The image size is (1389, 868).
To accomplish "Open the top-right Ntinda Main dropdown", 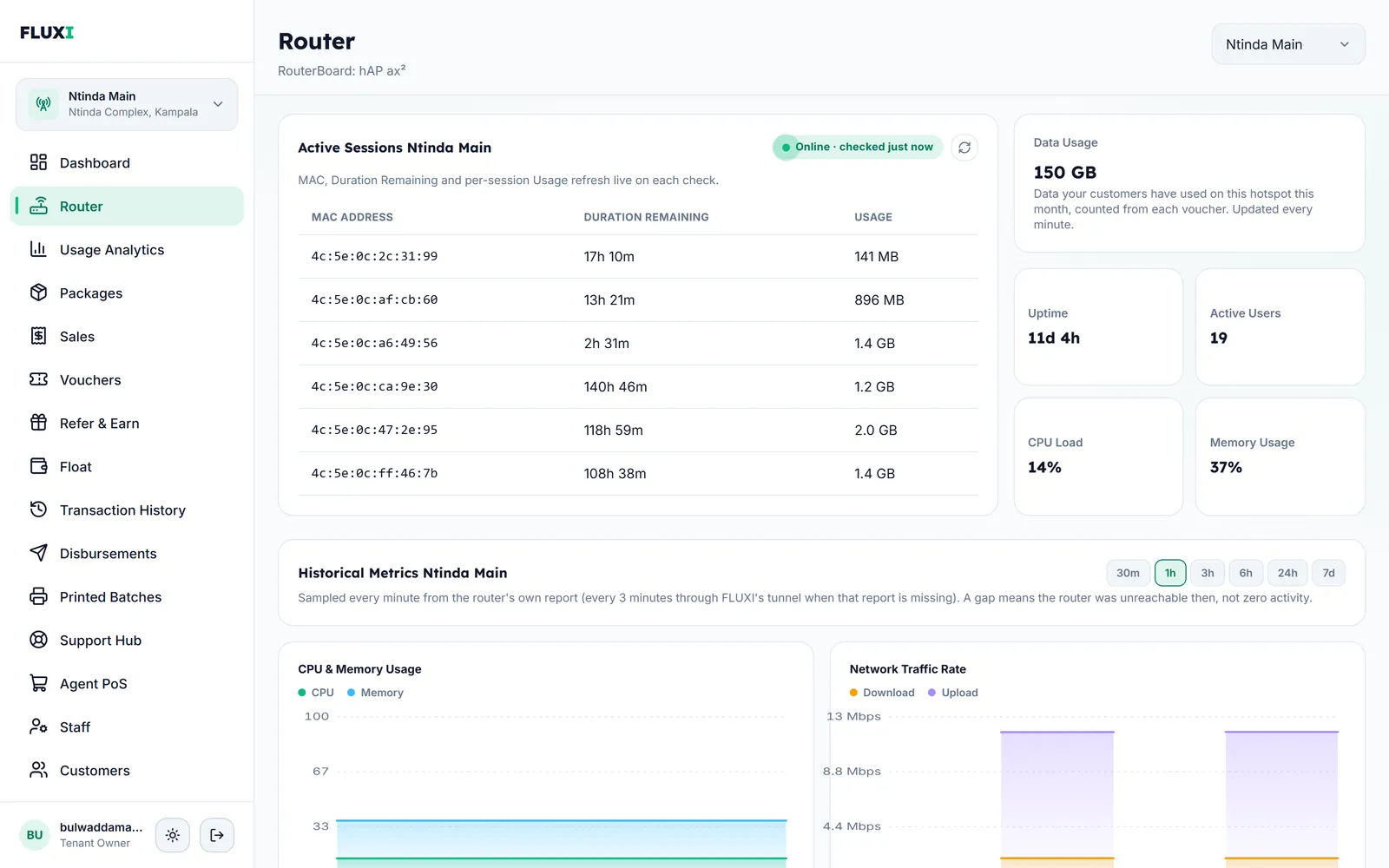I will (1288, 44).
